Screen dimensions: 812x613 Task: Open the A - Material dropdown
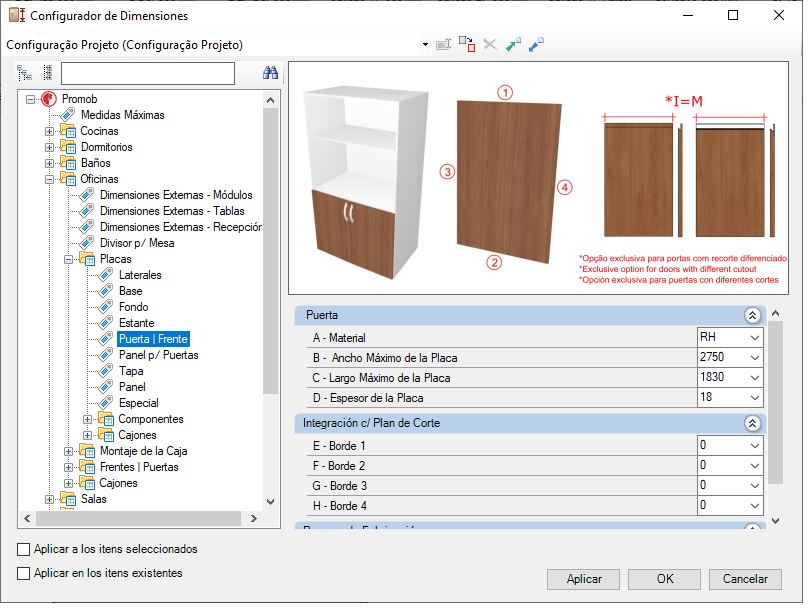pos(755,338)
